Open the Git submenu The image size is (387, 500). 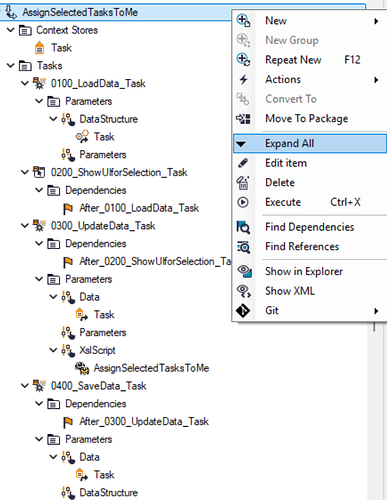pyautogui.click(x=310, y=311)
